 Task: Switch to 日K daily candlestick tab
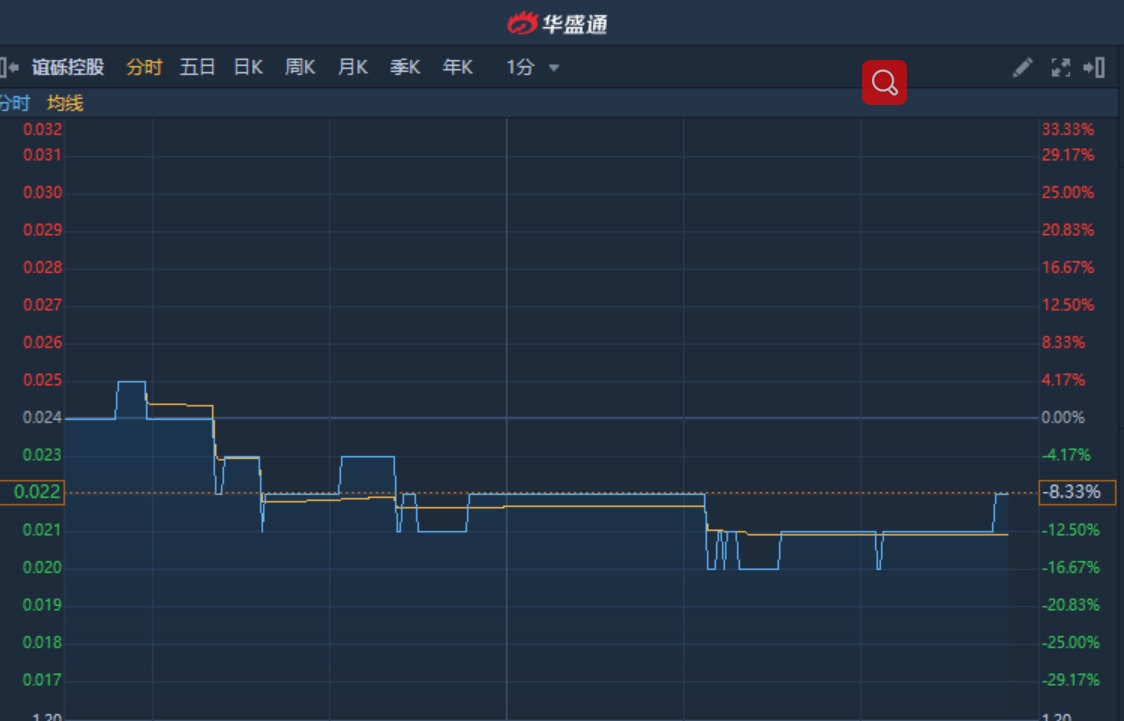coord(248,67)
